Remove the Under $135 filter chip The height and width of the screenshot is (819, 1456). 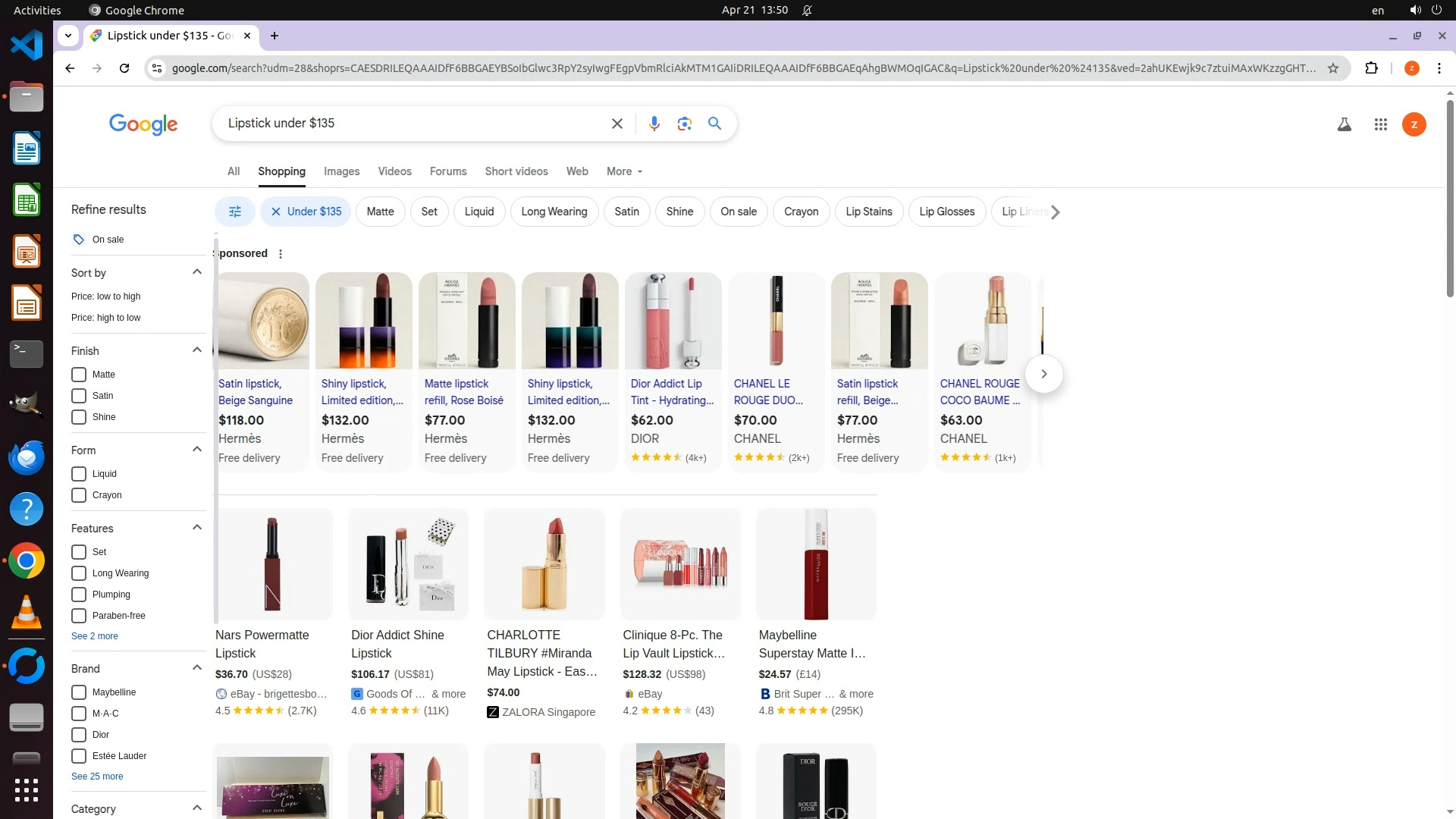[x=276, y=212]
